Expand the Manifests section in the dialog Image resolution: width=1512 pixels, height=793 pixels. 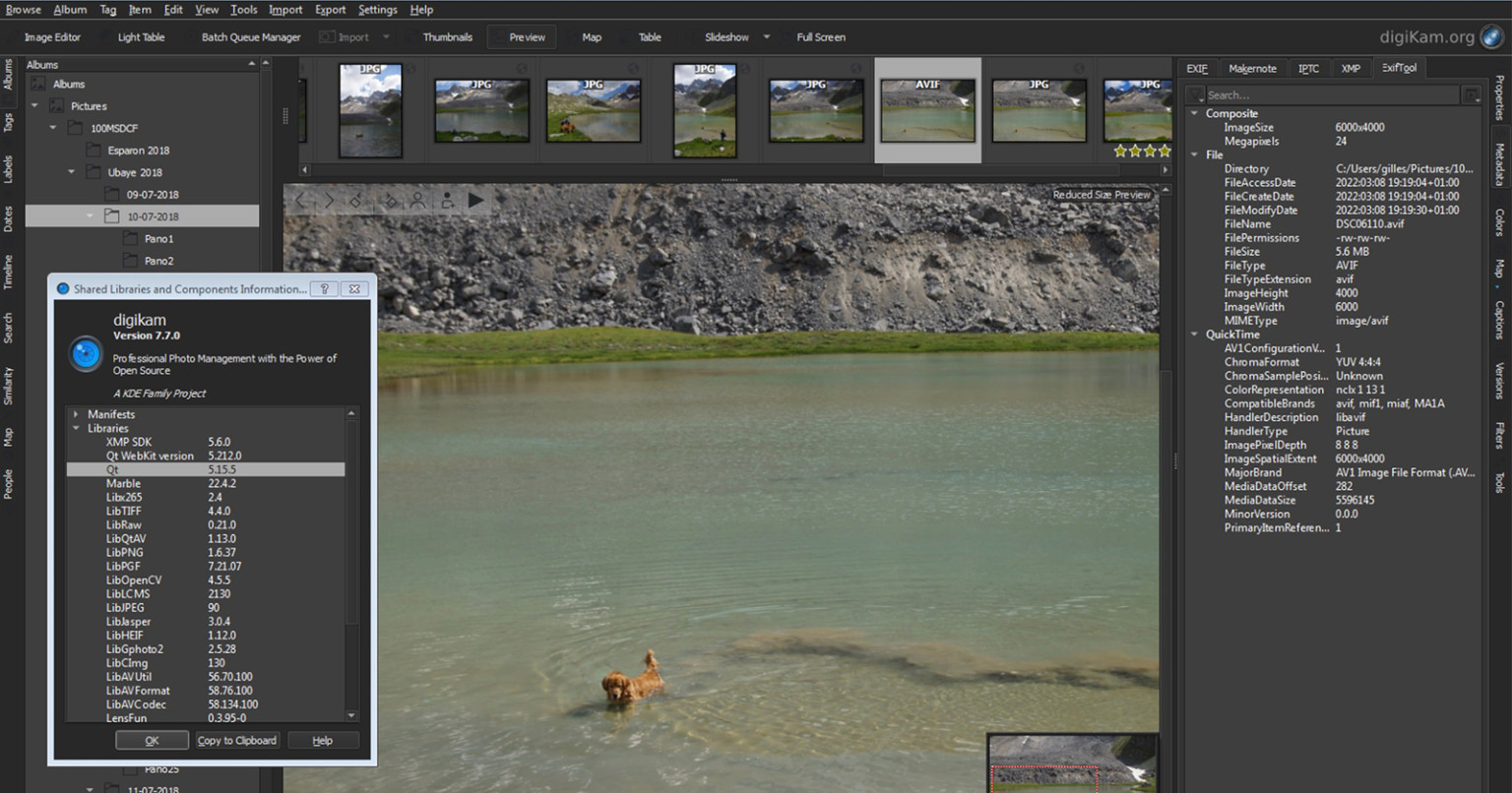point(77,413)
